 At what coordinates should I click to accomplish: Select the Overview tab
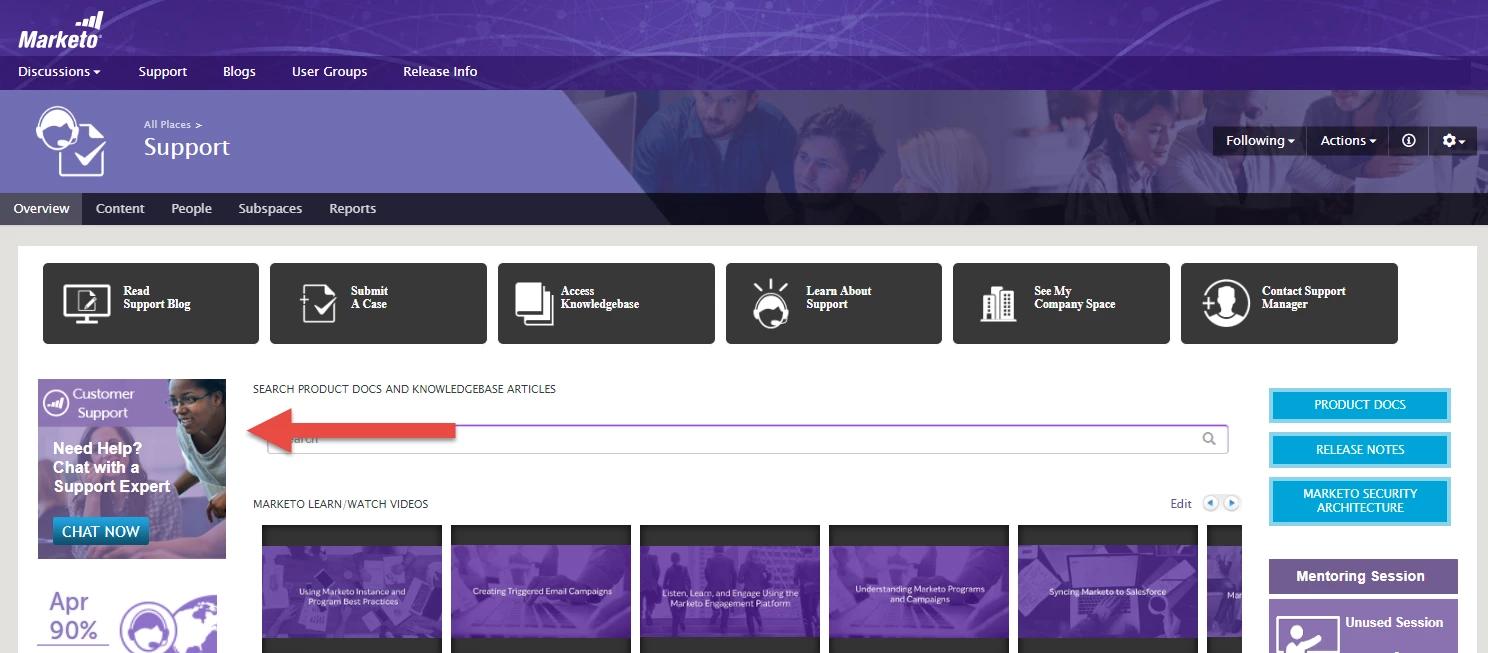point(41,209)
